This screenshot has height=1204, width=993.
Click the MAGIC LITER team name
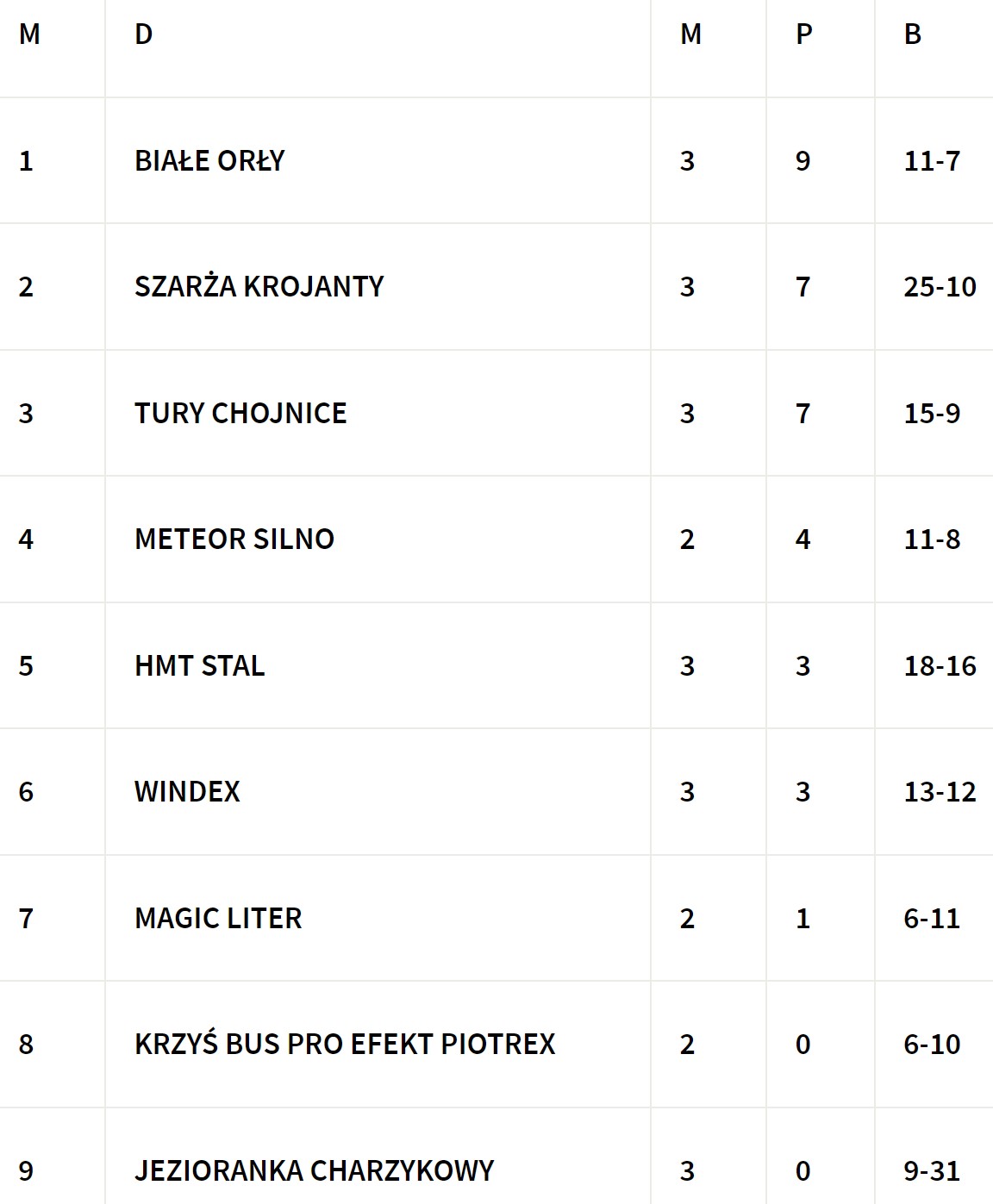[218, 919]
